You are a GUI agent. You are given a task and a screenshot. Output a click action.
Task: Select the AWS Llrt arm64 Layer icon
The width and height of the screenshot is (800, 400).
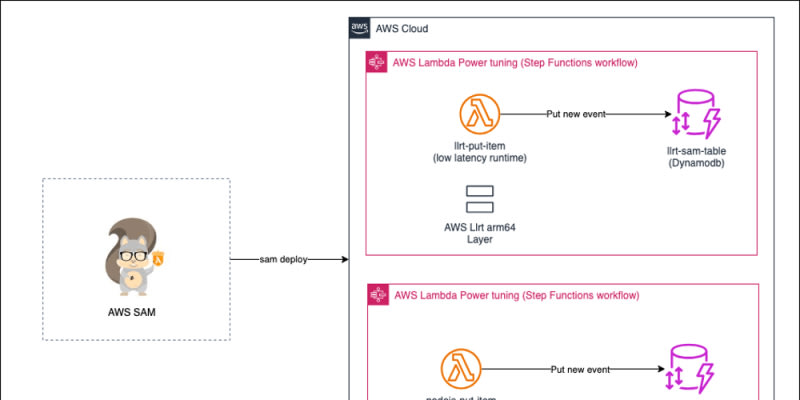point(480,199)
